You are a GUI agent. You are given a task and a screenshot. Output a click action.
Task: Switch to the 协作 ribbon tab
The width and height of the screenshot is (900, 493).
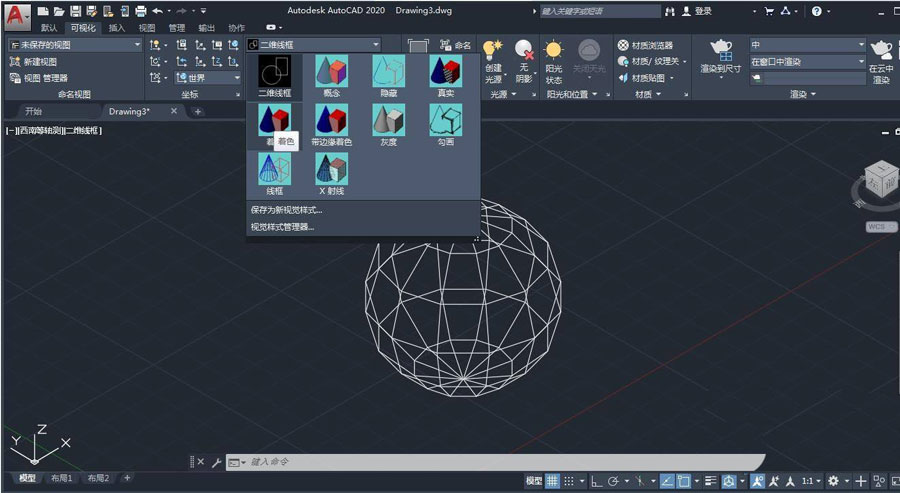[x=236, y=28]
